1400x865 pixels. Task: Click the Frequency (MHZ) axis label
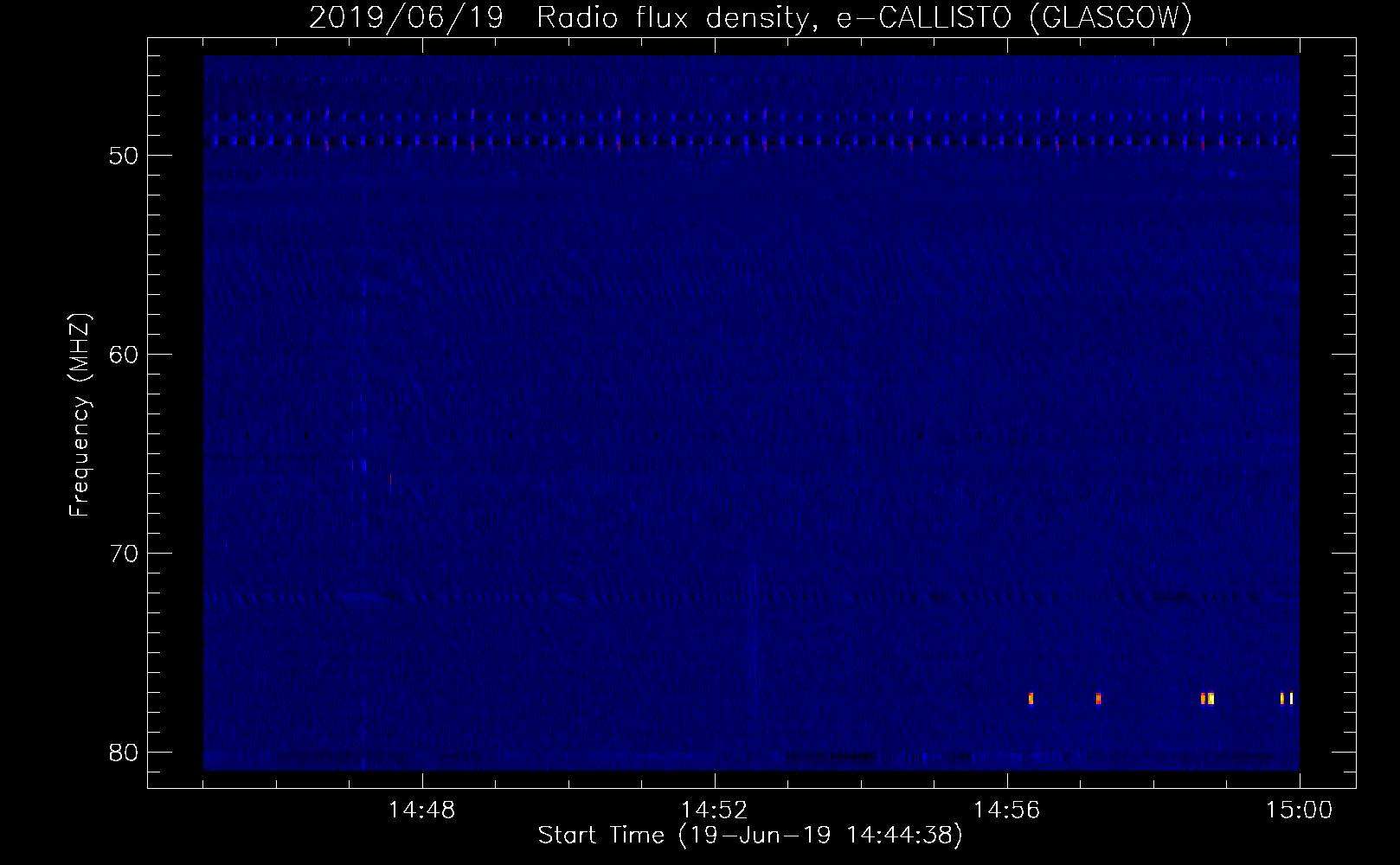click(x=80, y=415)
